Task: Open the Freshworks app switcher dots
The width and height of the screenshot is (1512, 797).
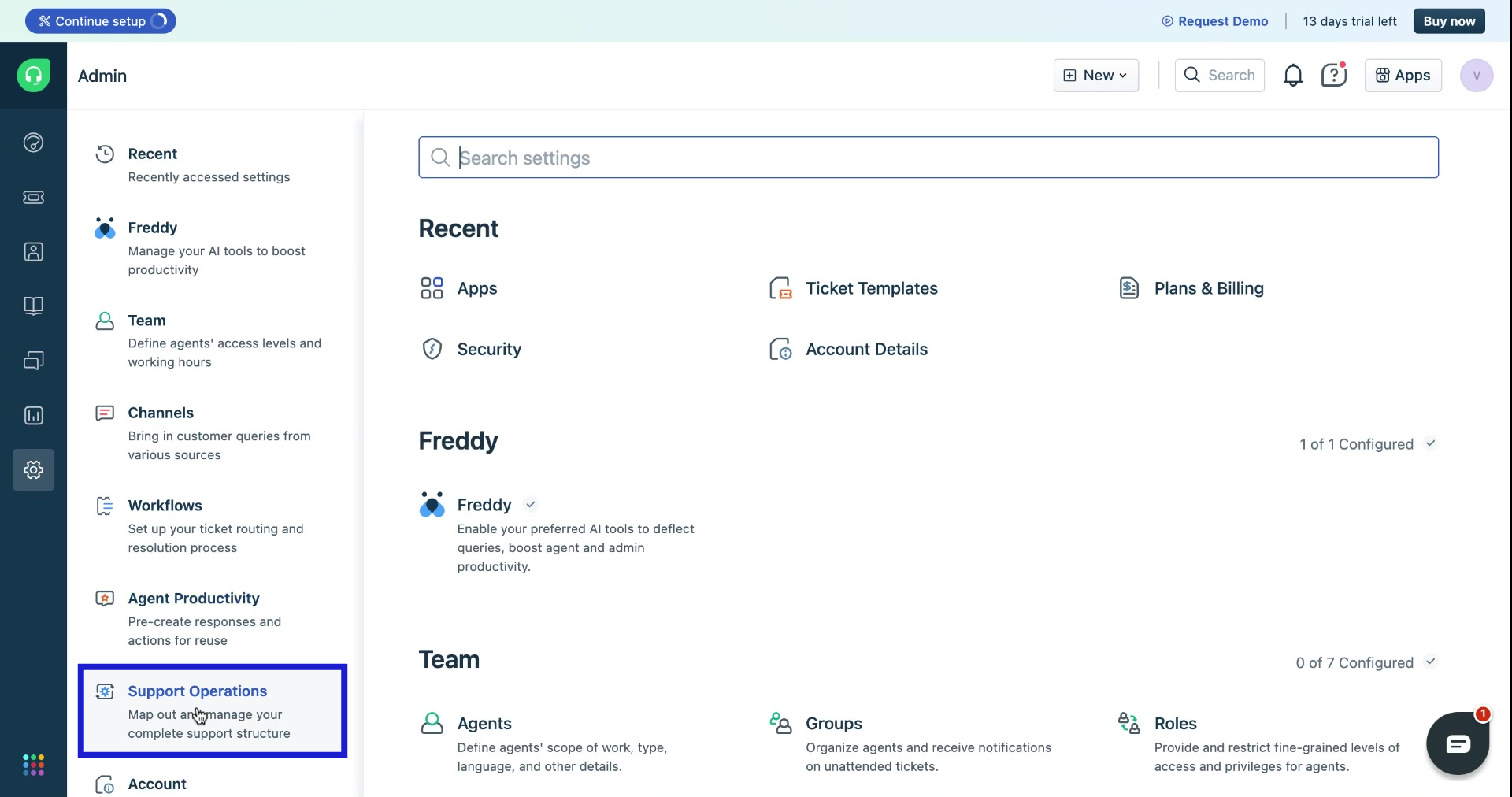Action: [x=33, y=765]
